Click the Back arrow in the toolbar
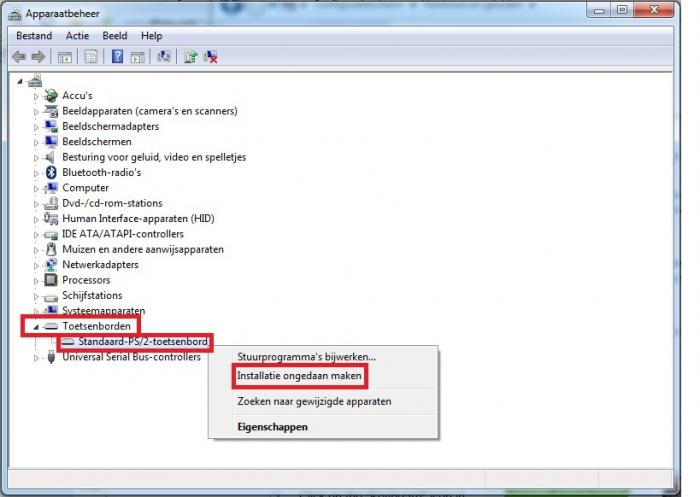 coord(19,57)
